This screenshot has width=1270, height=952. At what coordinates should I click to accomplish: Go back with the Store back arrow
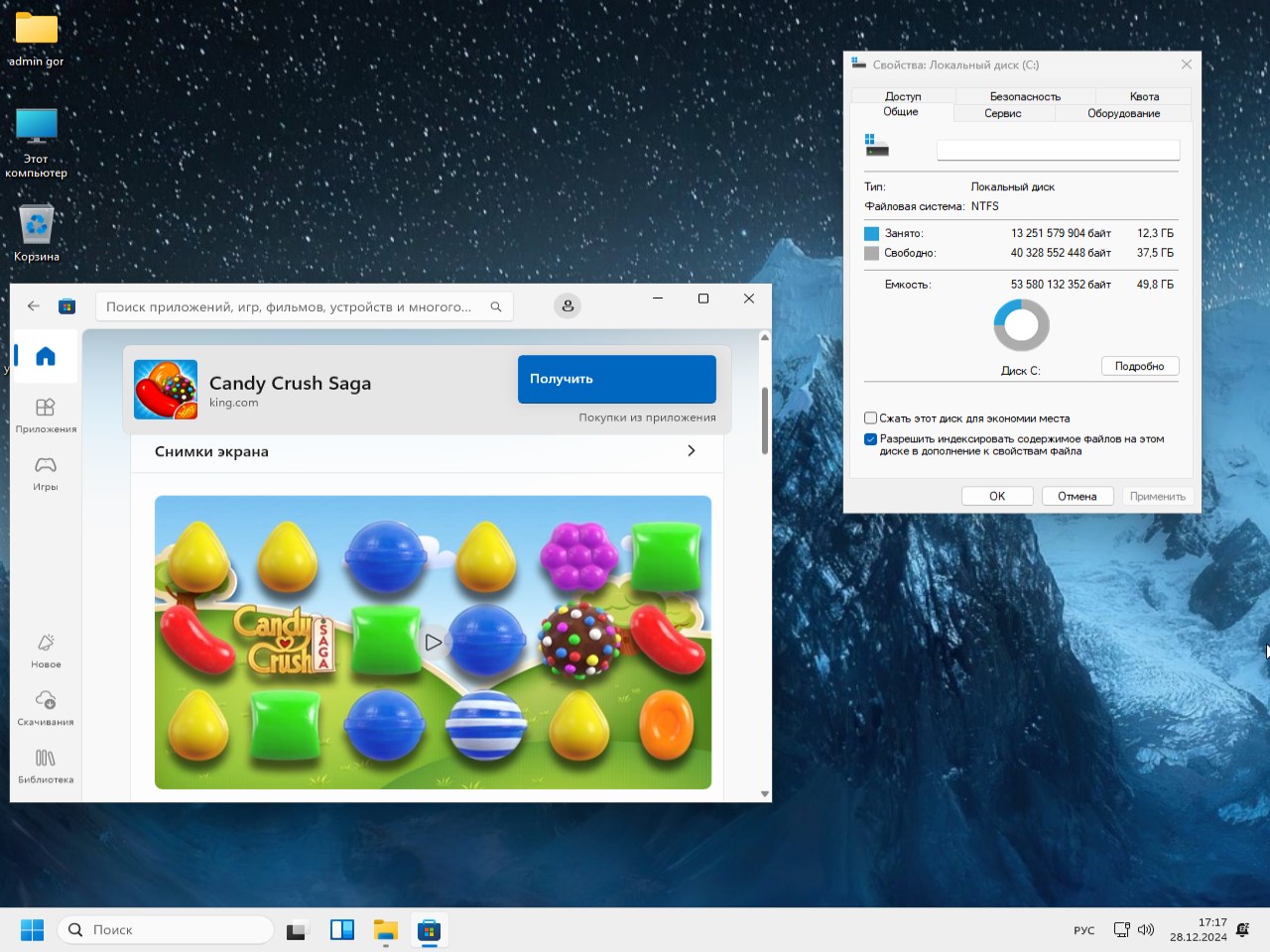[34, 306]
